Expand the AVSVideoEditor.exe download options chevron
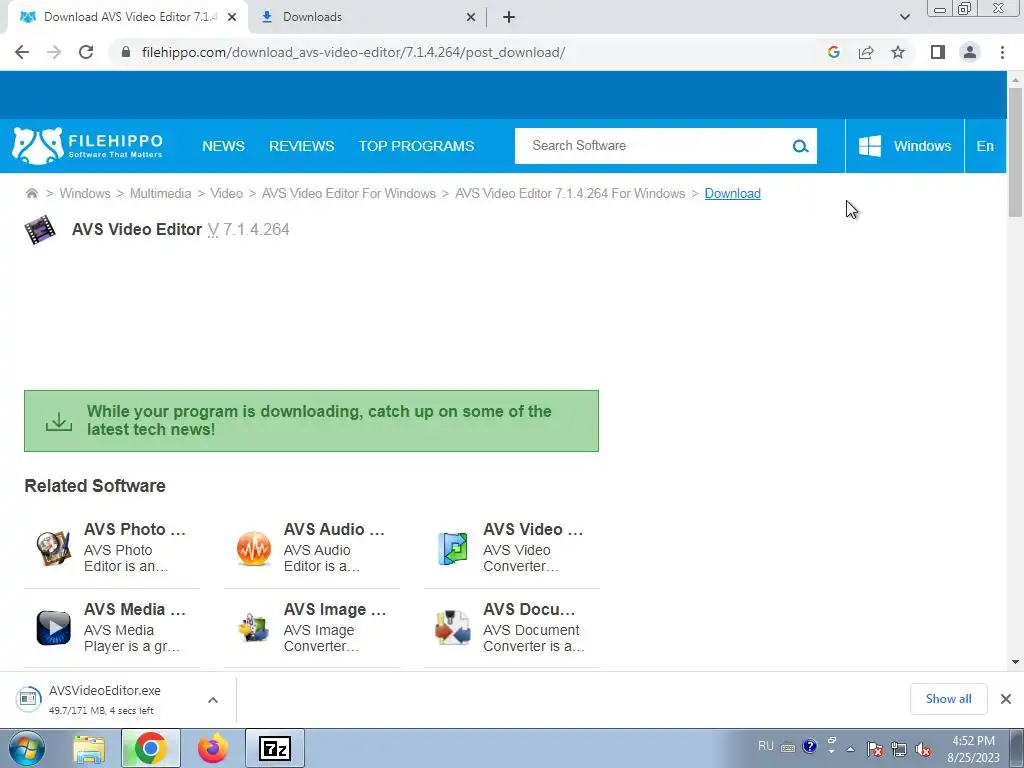 (x=213, y=700)
